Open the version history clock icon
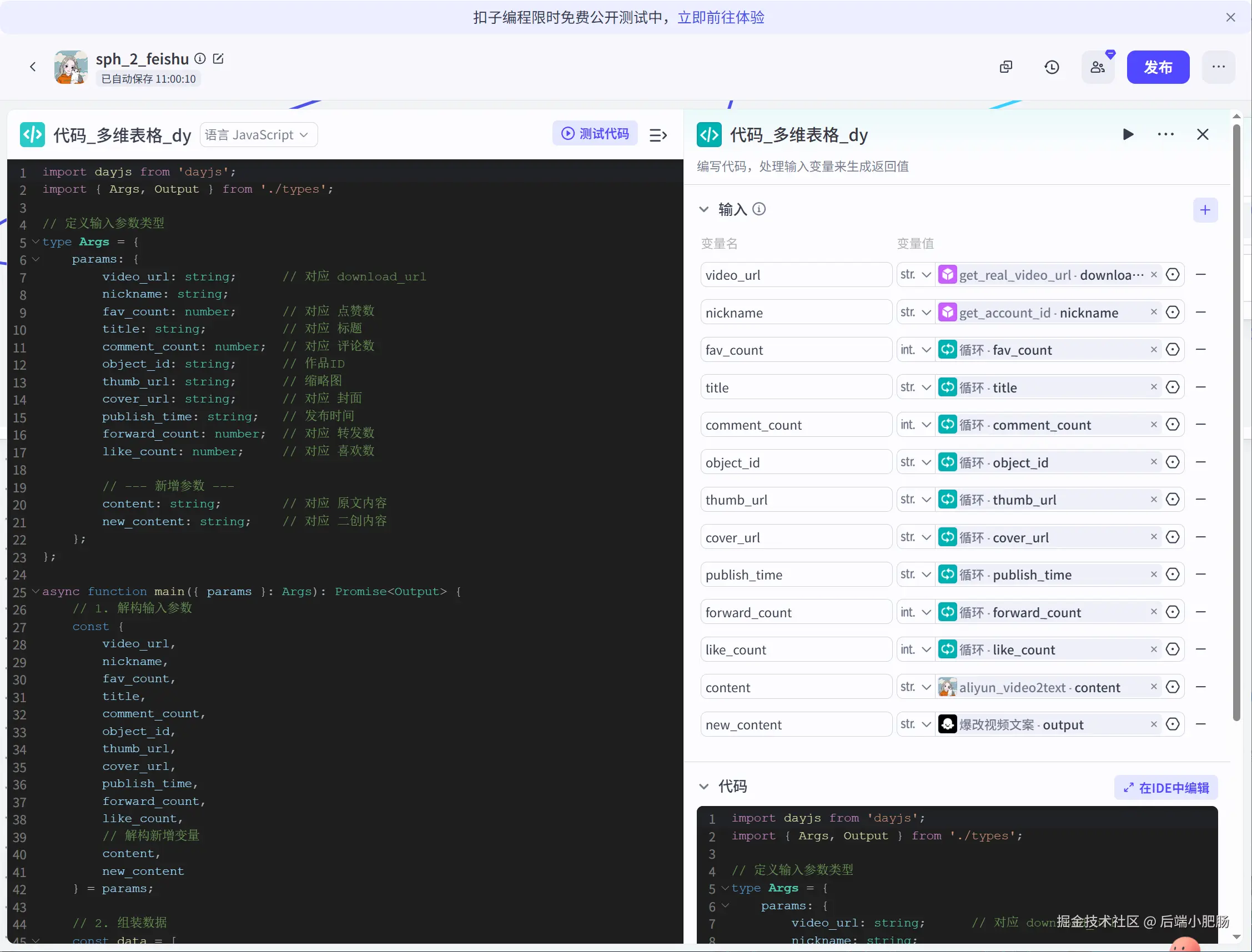Viewport: 1252px width, 952px height. [1052, 67]
